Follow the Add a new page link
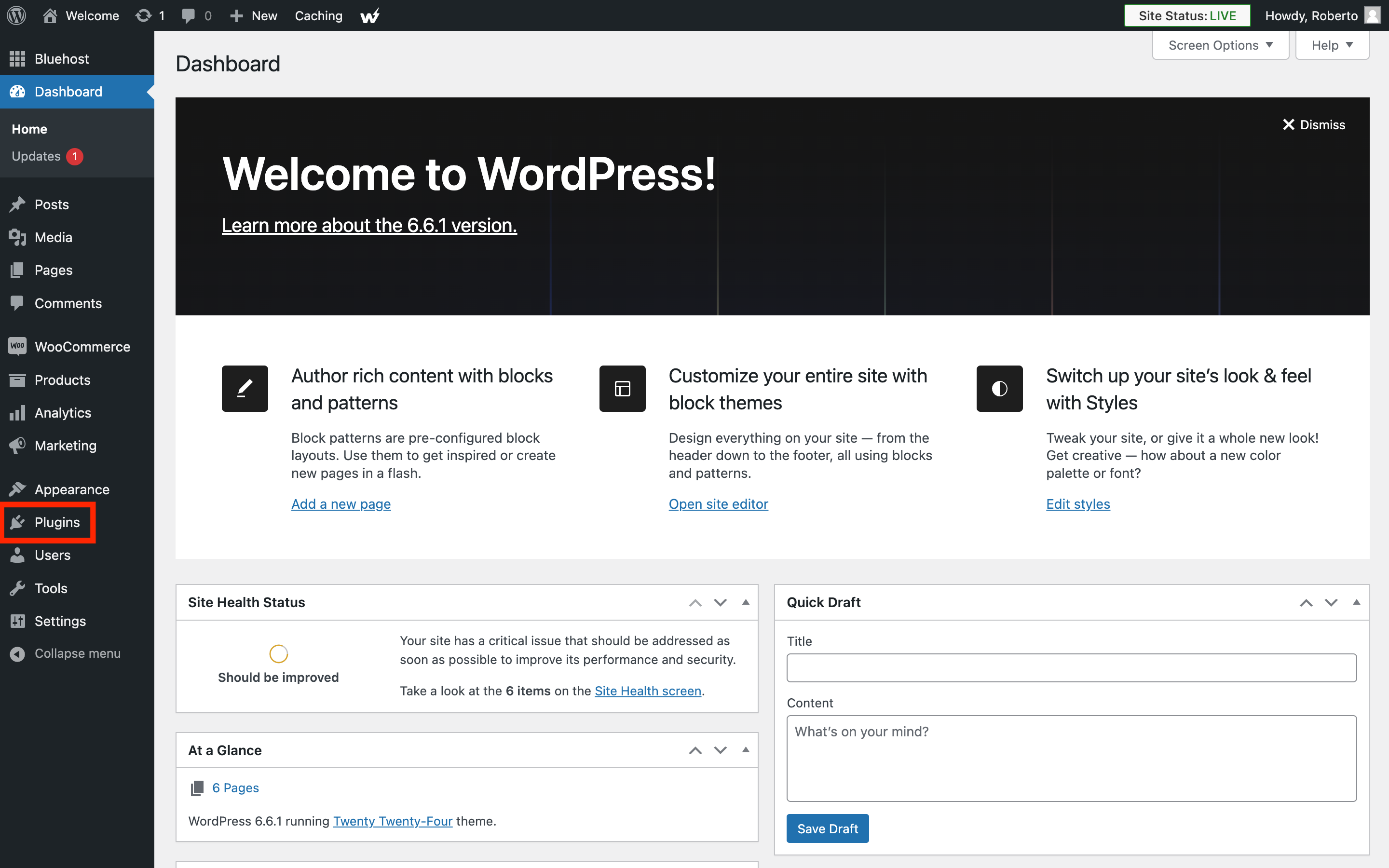 point(341,504)
